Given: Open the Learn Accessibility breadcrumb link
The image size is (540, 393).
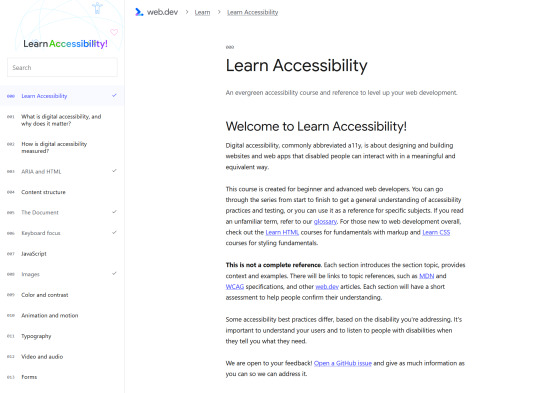Looking at the screenshot, I should pyautogui.click(x=252, y=12).
